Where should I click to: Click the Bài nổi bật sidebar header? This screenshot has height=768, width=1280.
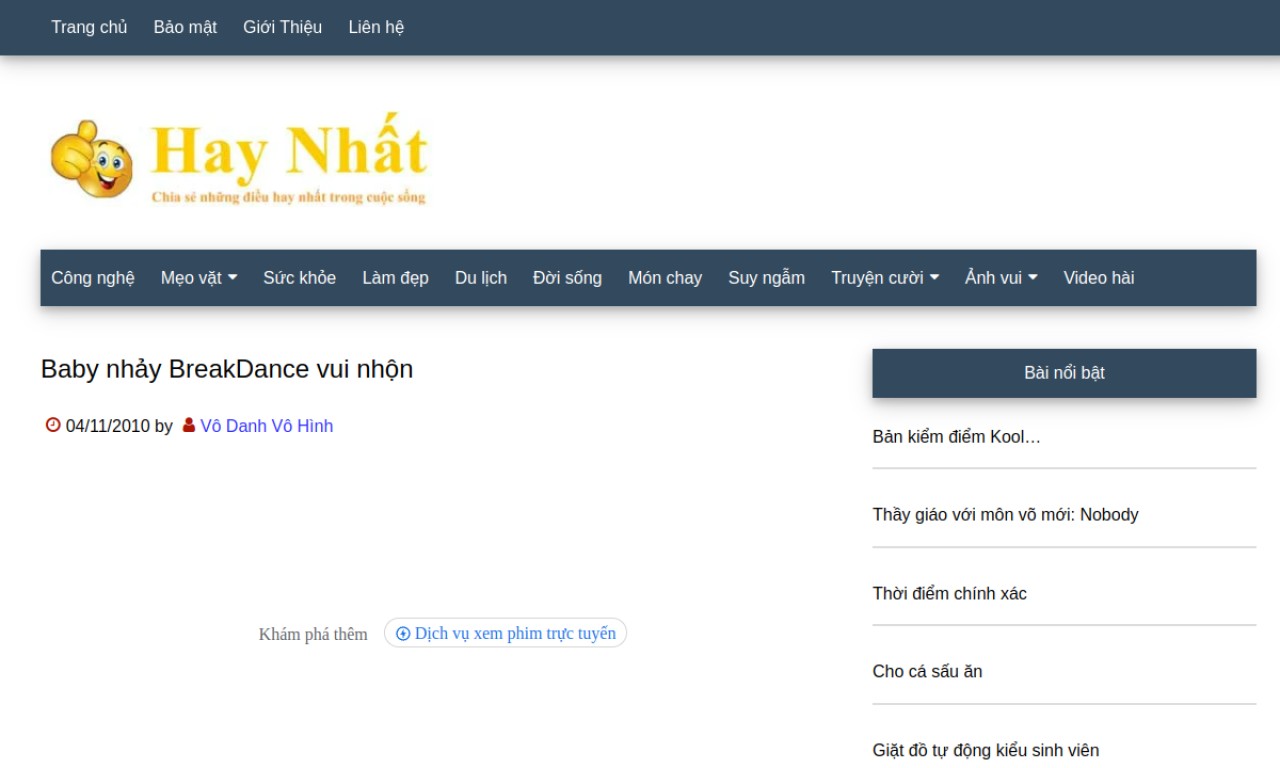[x=1064, y=373]
